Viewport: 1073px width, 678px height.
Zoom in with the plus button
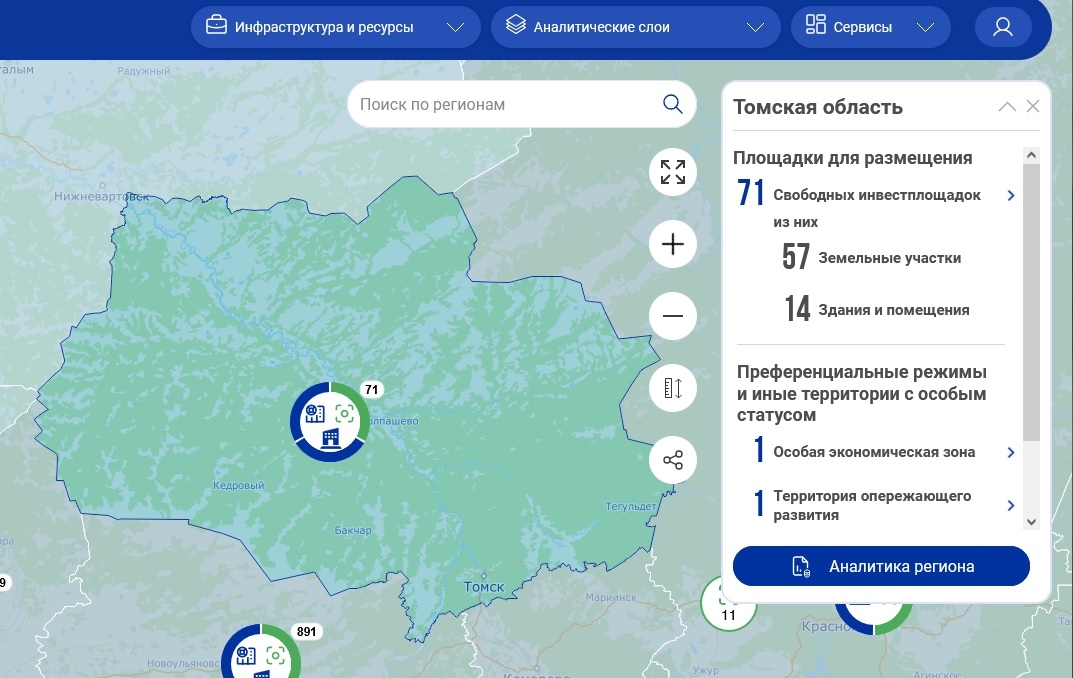(x=673, y=244)
